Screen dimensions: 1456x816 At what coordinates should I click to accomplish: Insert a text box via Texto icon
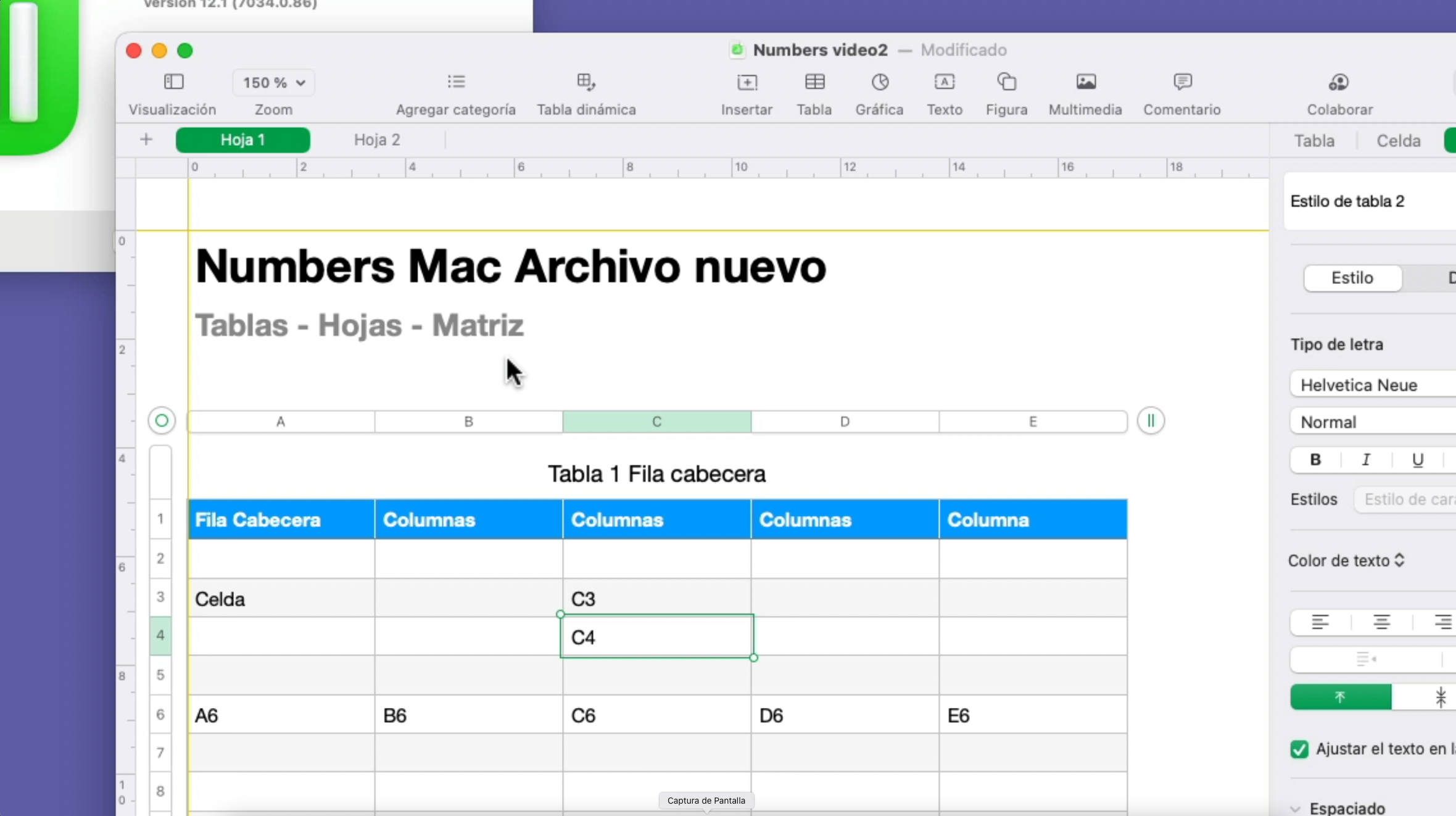pyautogui.click(x=945, y=93)
